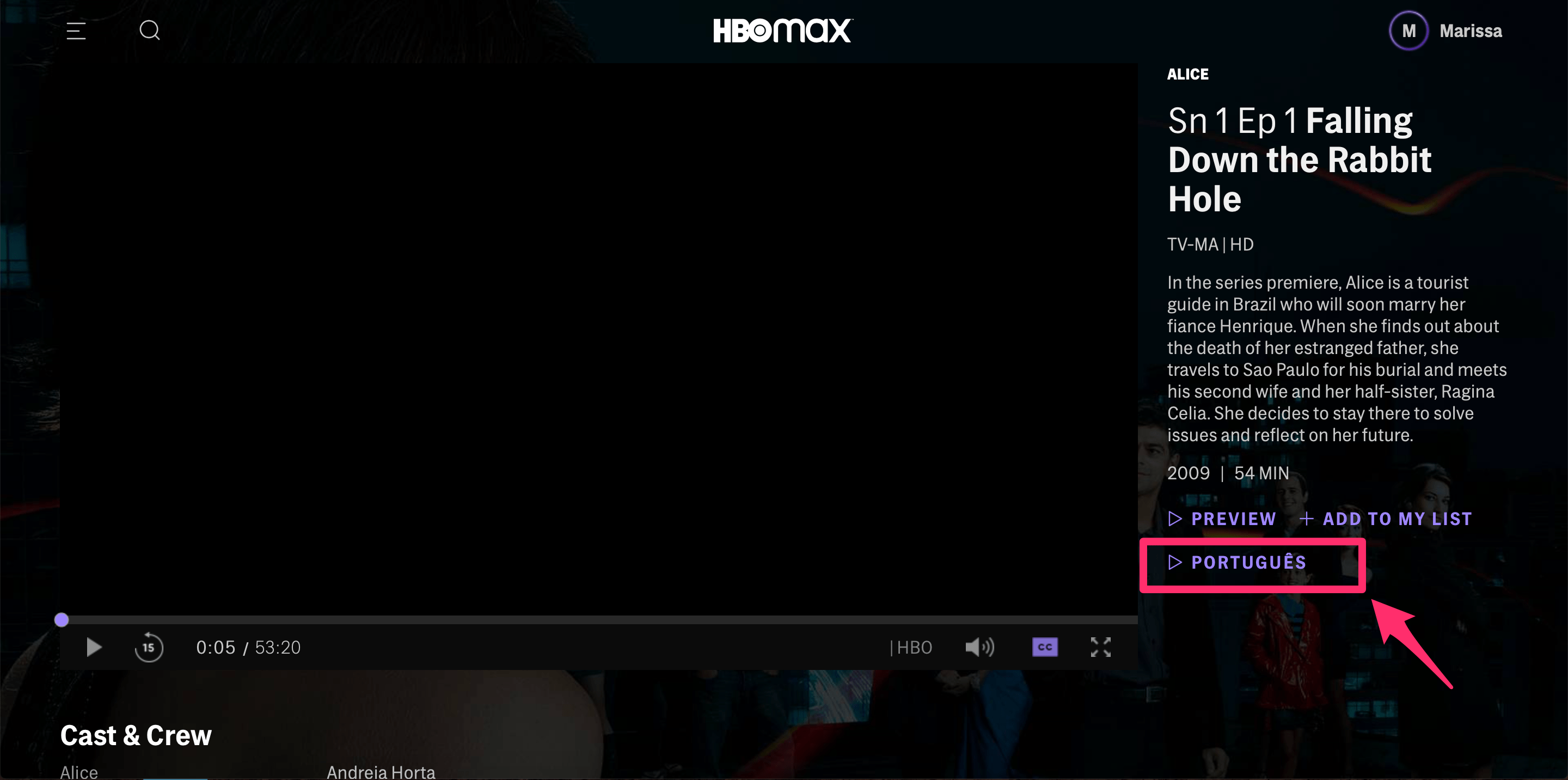This screenshot has height=780, width=1568.
Task: Click ADD TO MY LIST
Action: [x=1397, y=519]
